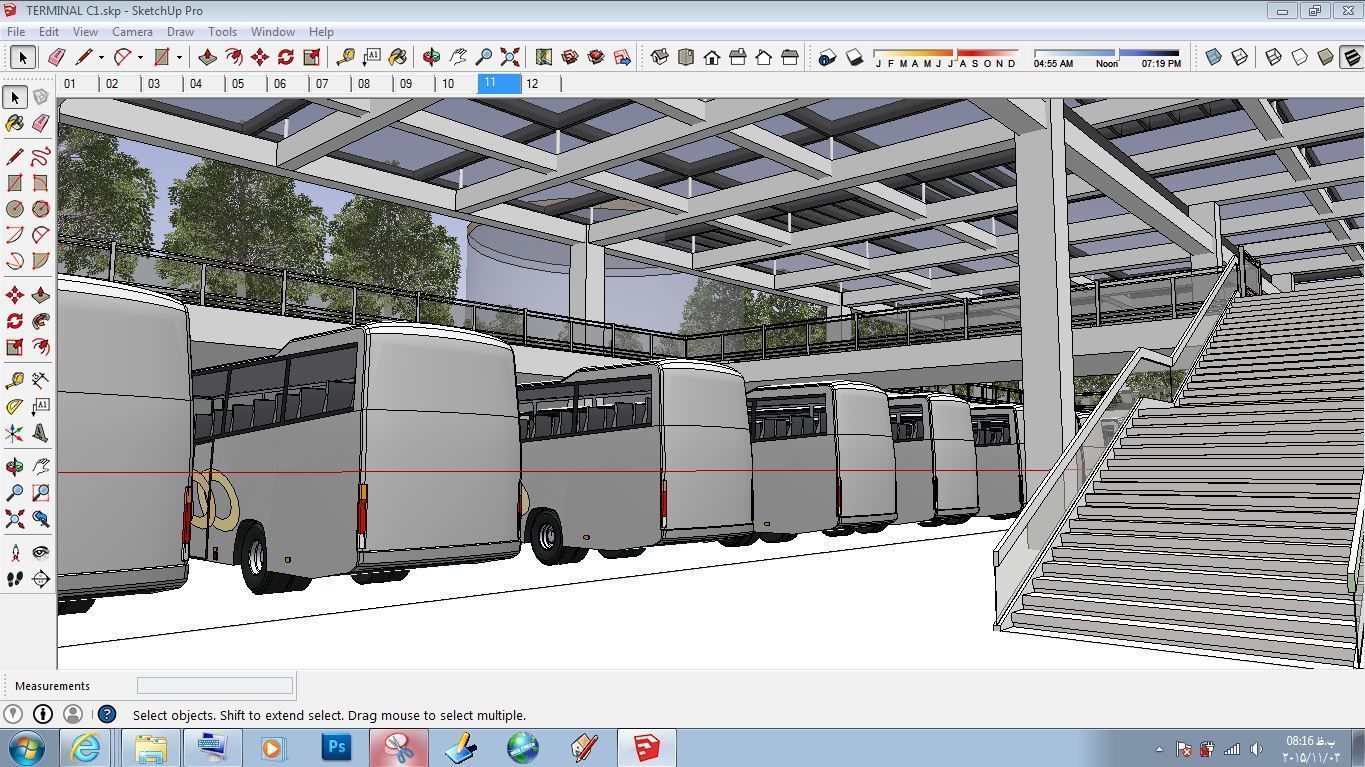This screenshot has height=767, width=1365.
Task: Enable Shaded face style
Action: click(1326, 57)
